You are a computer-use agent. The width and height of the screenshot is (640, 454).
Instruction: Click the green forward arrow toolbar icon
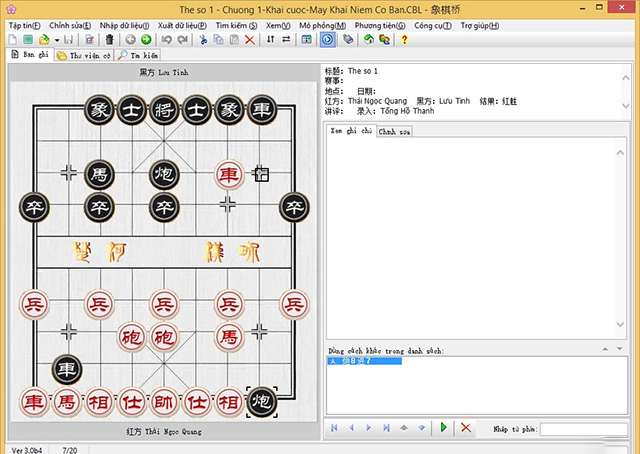click(147, 39)
